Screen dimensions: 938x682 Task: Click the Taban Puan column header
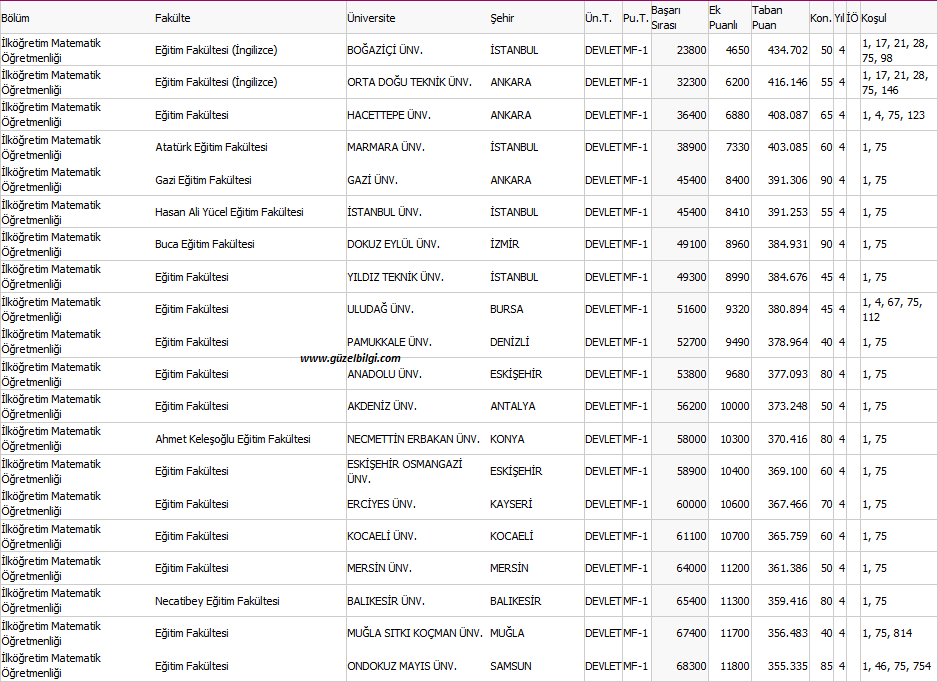coord(767,17)
